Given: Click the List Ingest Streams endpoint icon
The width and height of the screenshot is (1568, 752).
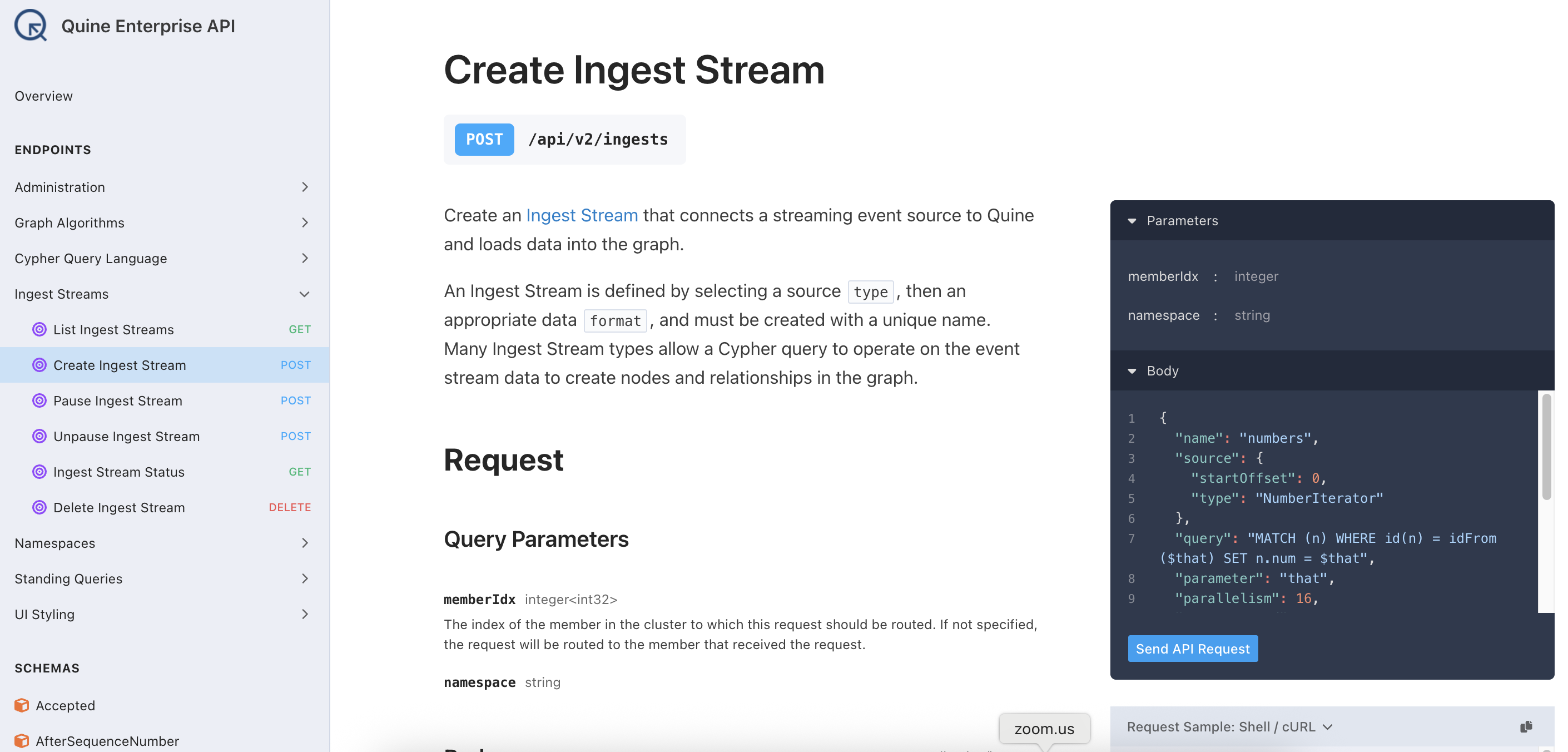Looking at the screenshot, I should (x=39, y=329).
